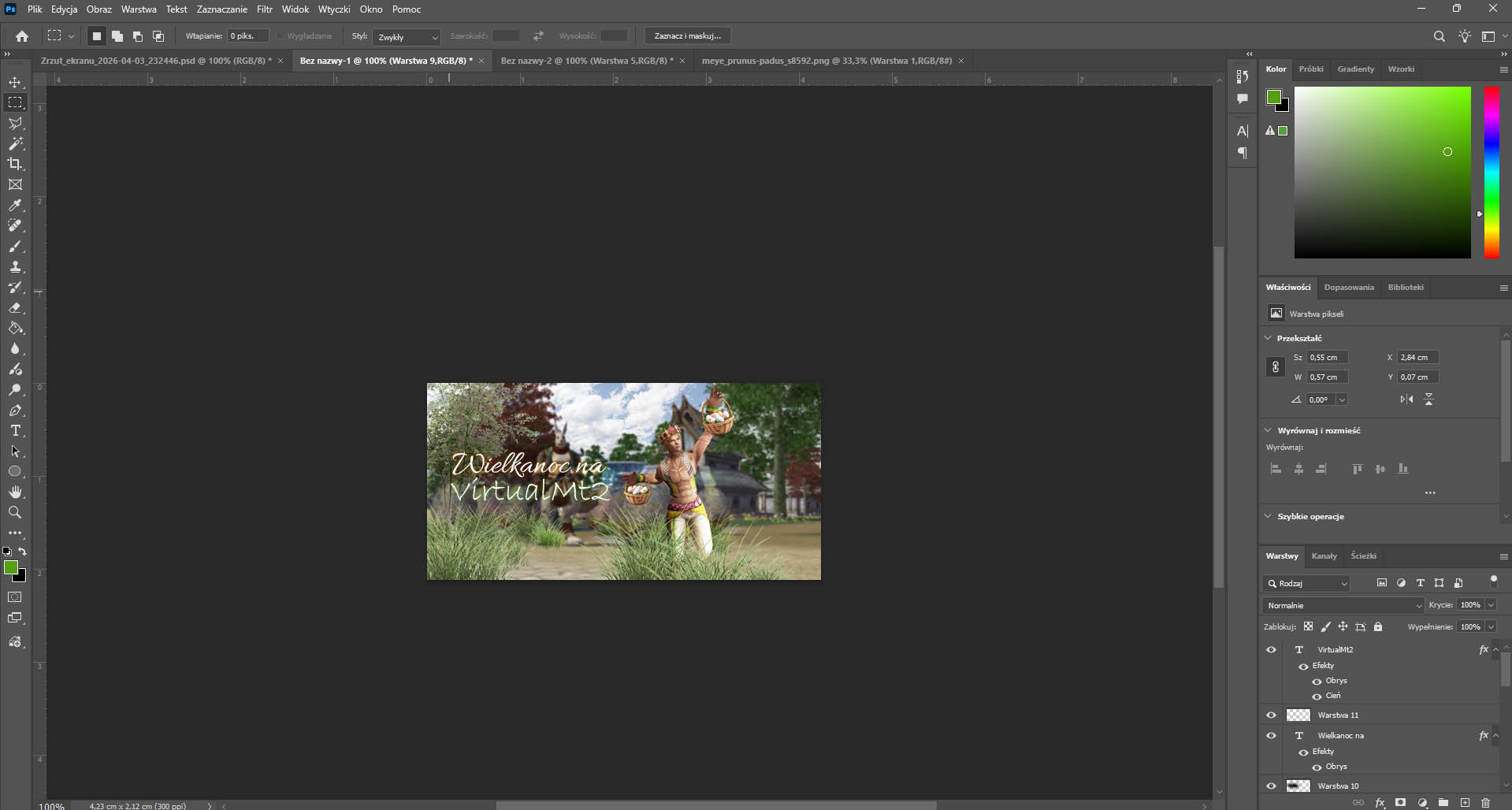Open the Styl dropdown set to Zwykły

407,37
